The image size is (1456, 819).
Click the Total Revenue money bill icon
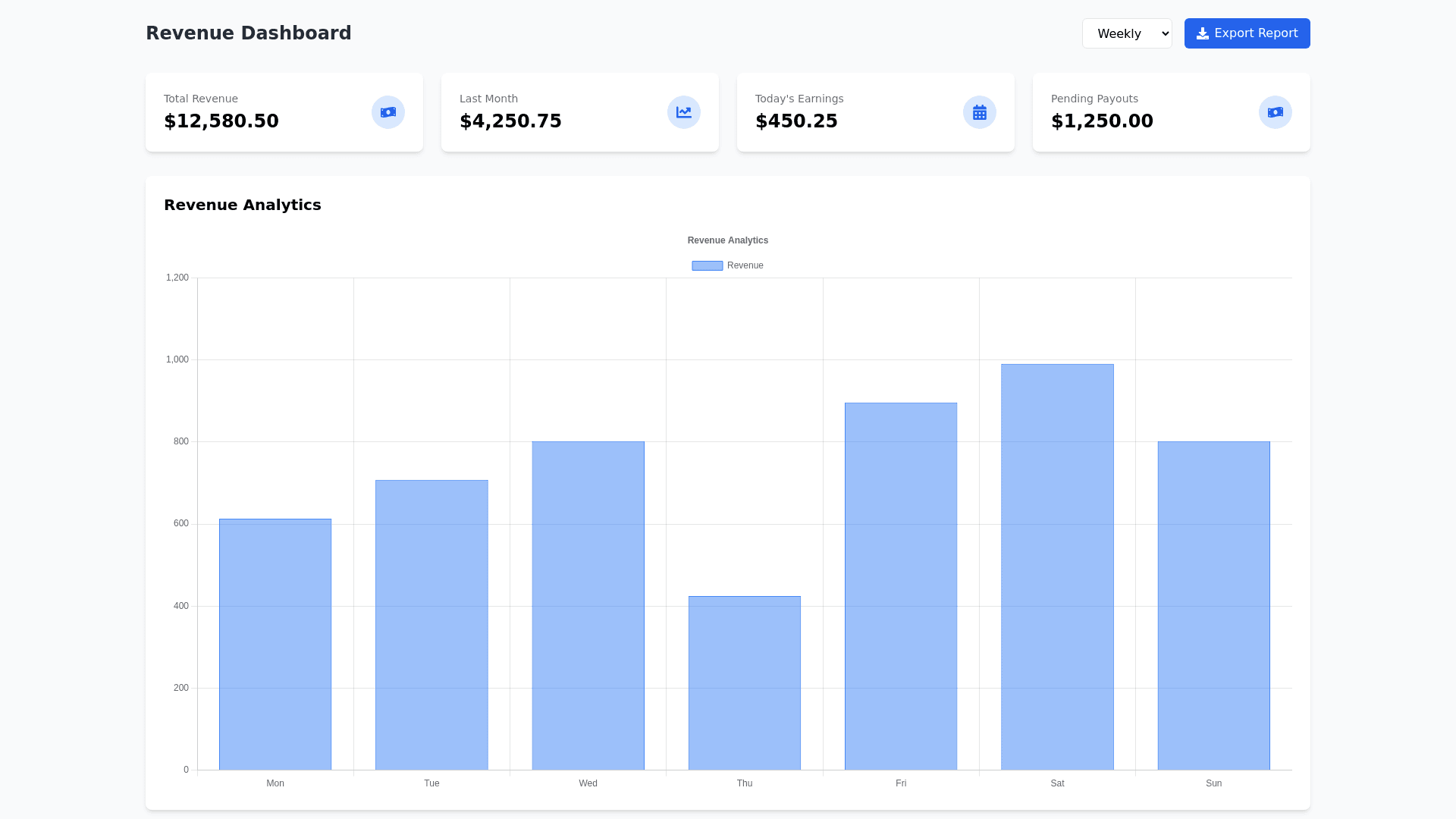coord(388,112)
